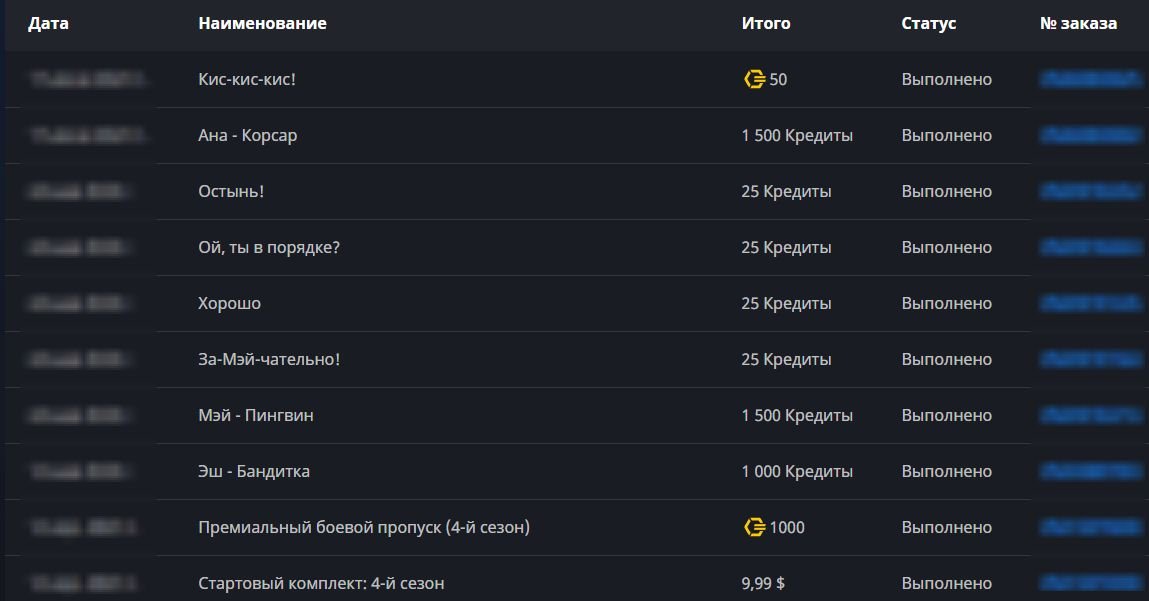
Task: Click 1 500 Кредиты total for Ана - Корсар
Action: 796,135
